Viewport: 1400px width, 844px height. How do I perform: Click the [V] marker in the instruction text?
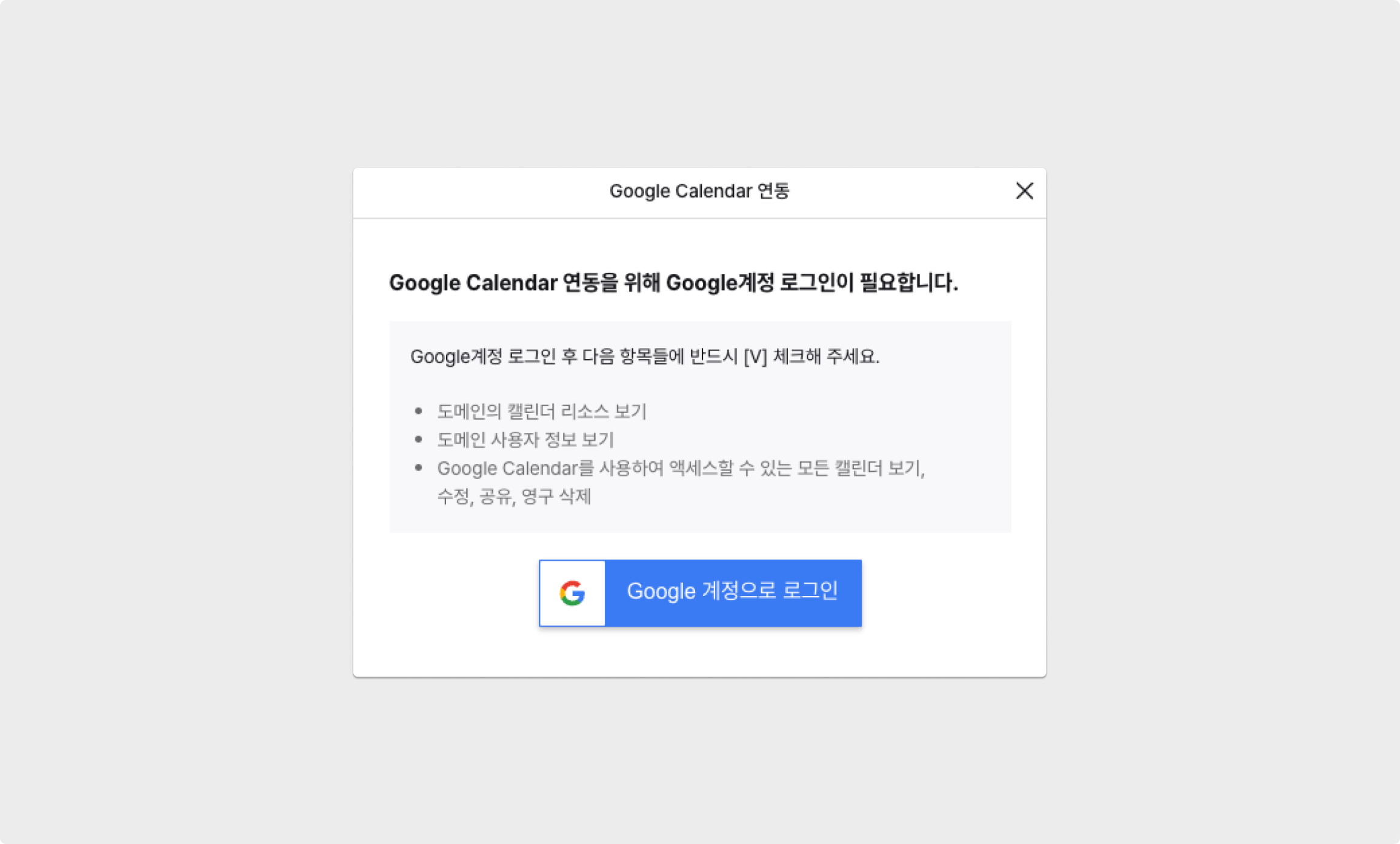(x=755, y=357)
